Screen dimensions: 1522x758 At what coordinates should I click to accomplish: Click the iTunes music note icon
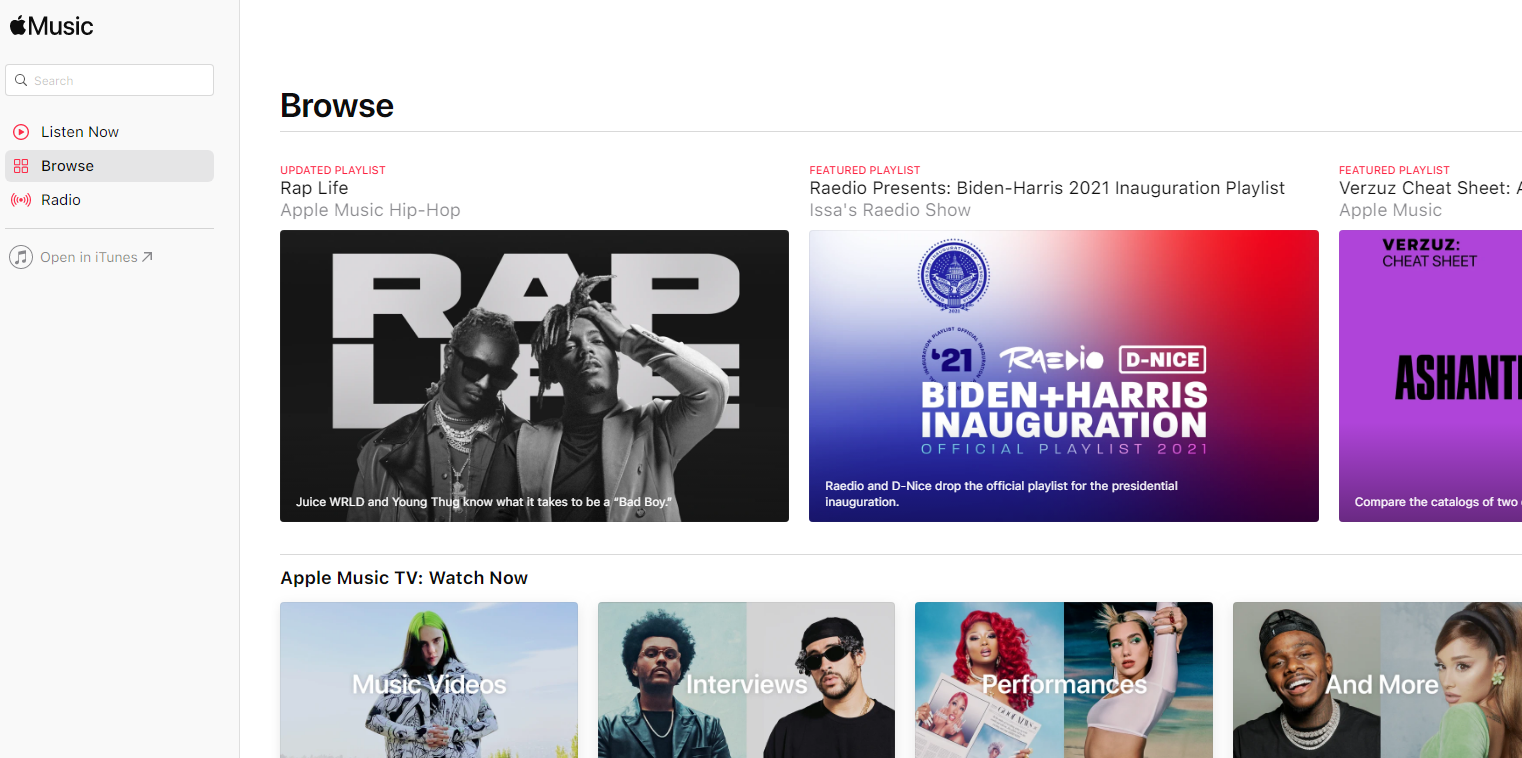(x=21, y=257)
